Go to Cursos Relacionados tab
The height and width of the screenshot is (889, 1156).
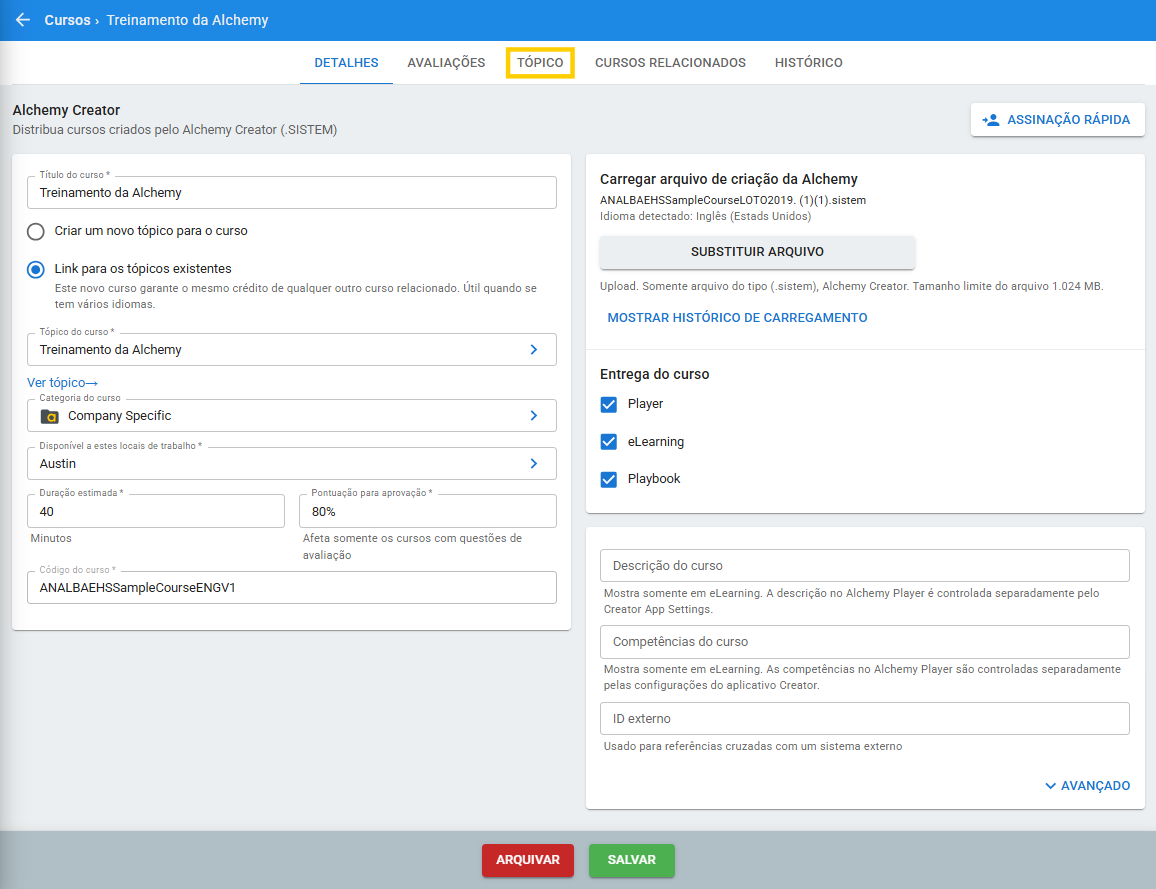point(670,63)
